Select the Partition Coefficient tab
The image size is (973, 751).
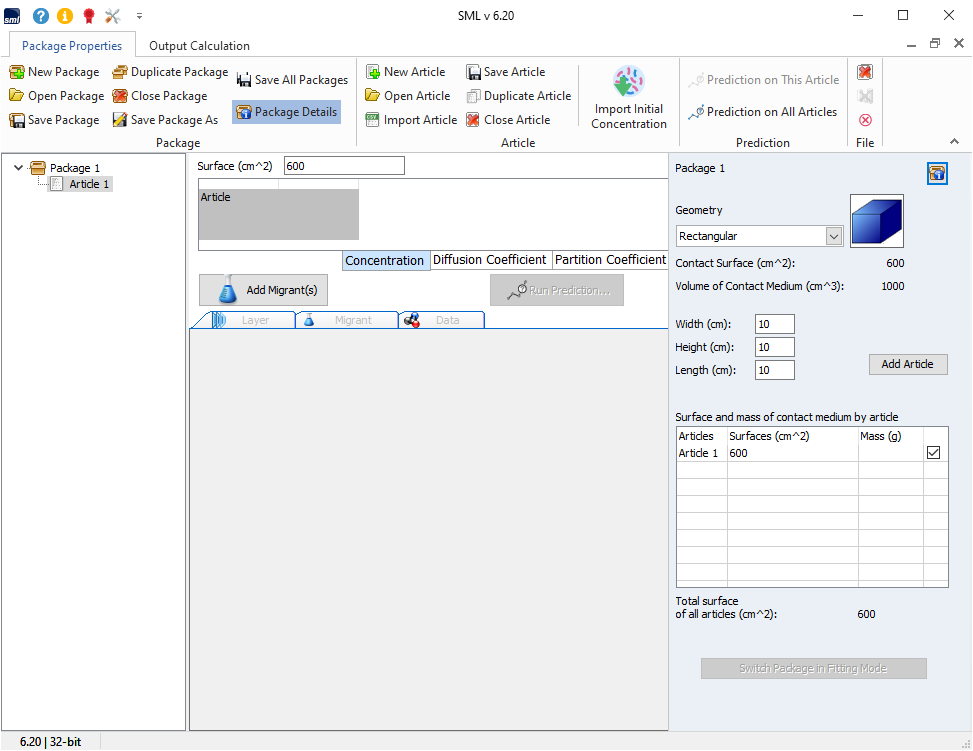pos(610,260)
